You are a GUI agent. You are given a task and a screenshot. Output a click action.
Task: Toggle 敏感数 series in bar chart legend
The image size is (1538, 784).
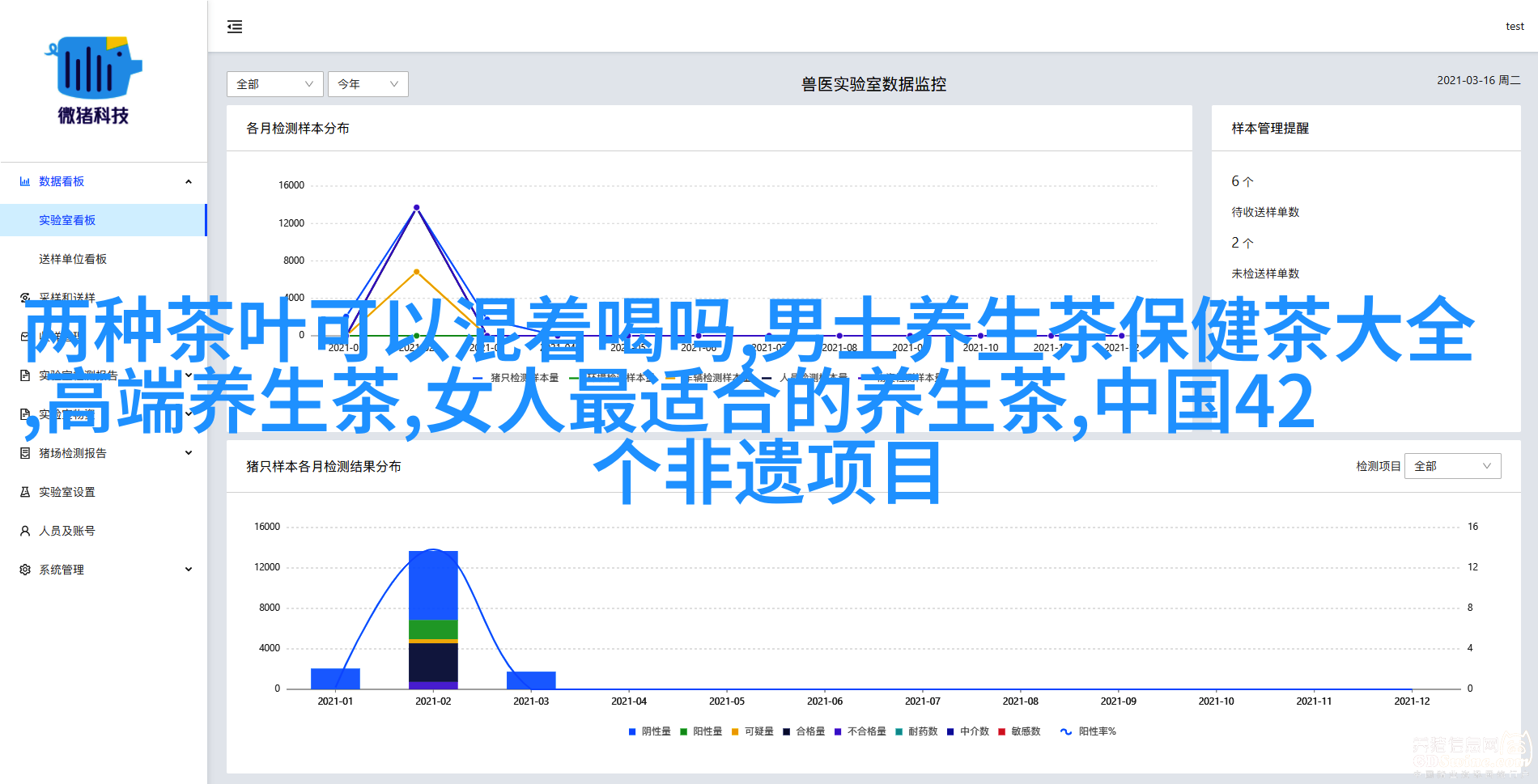click(x=1019, y=731)
